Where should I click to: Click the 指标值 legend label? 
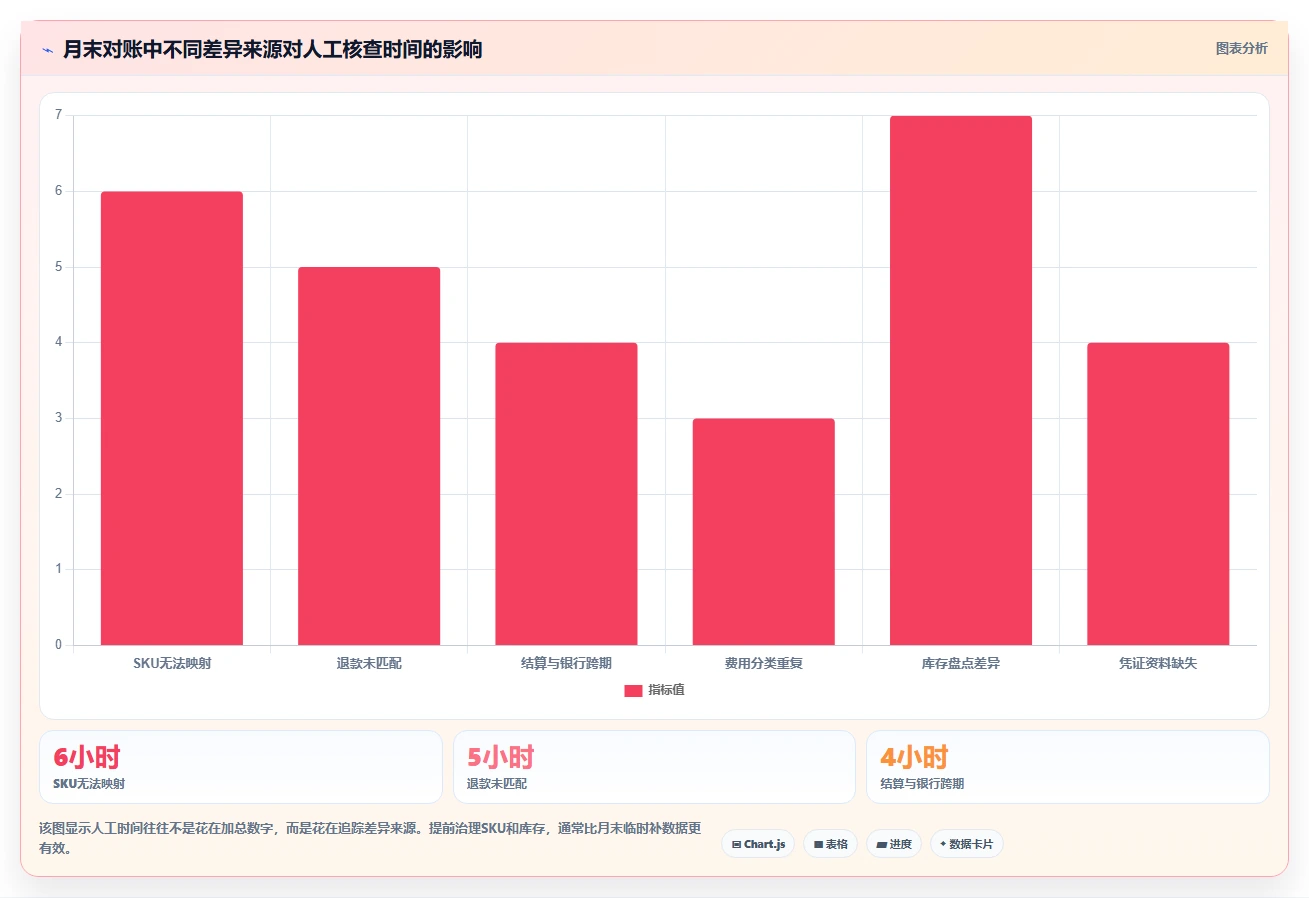pos(666,691)
